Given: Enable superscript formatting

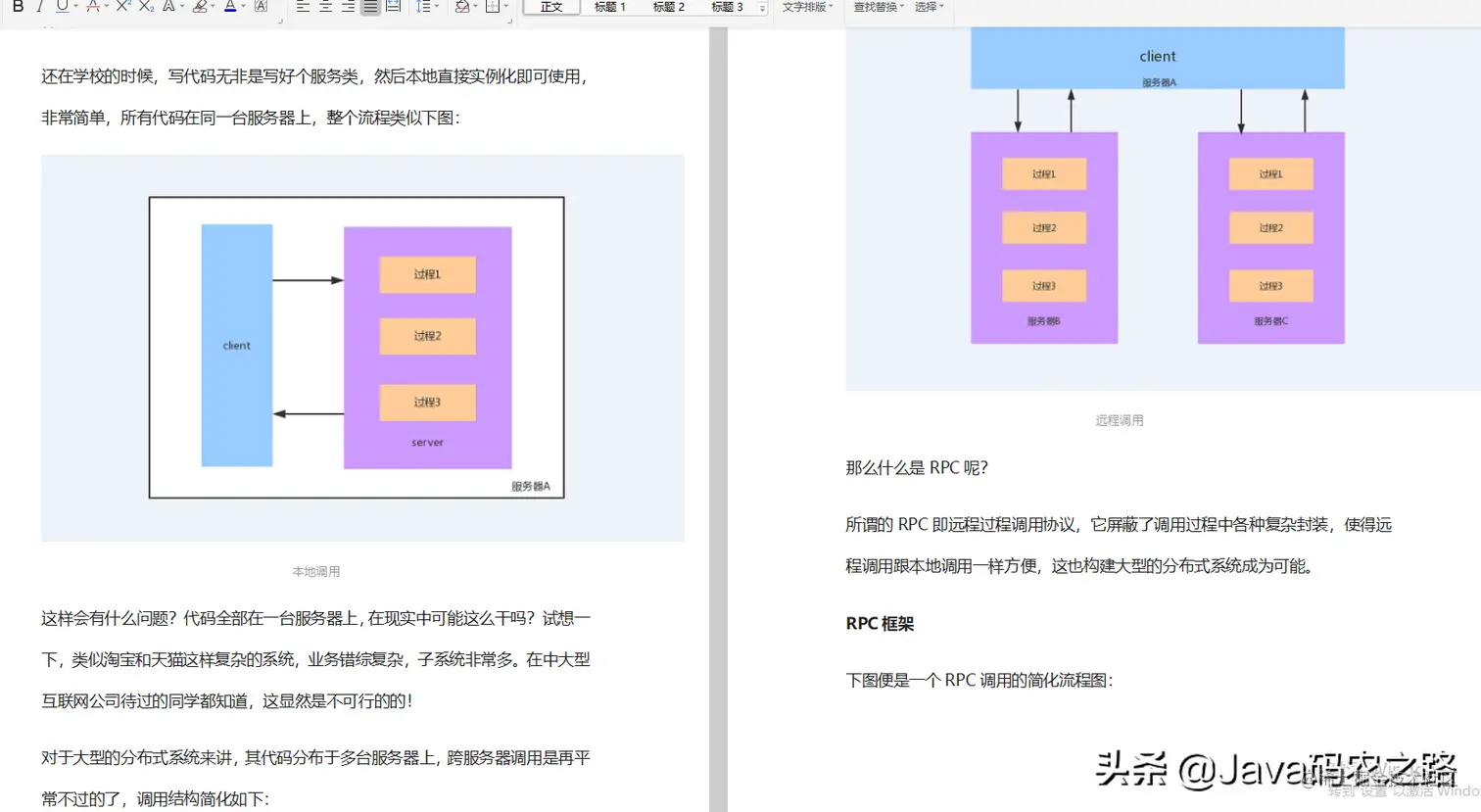Looking at the screenshot, I should click(122, 8).
